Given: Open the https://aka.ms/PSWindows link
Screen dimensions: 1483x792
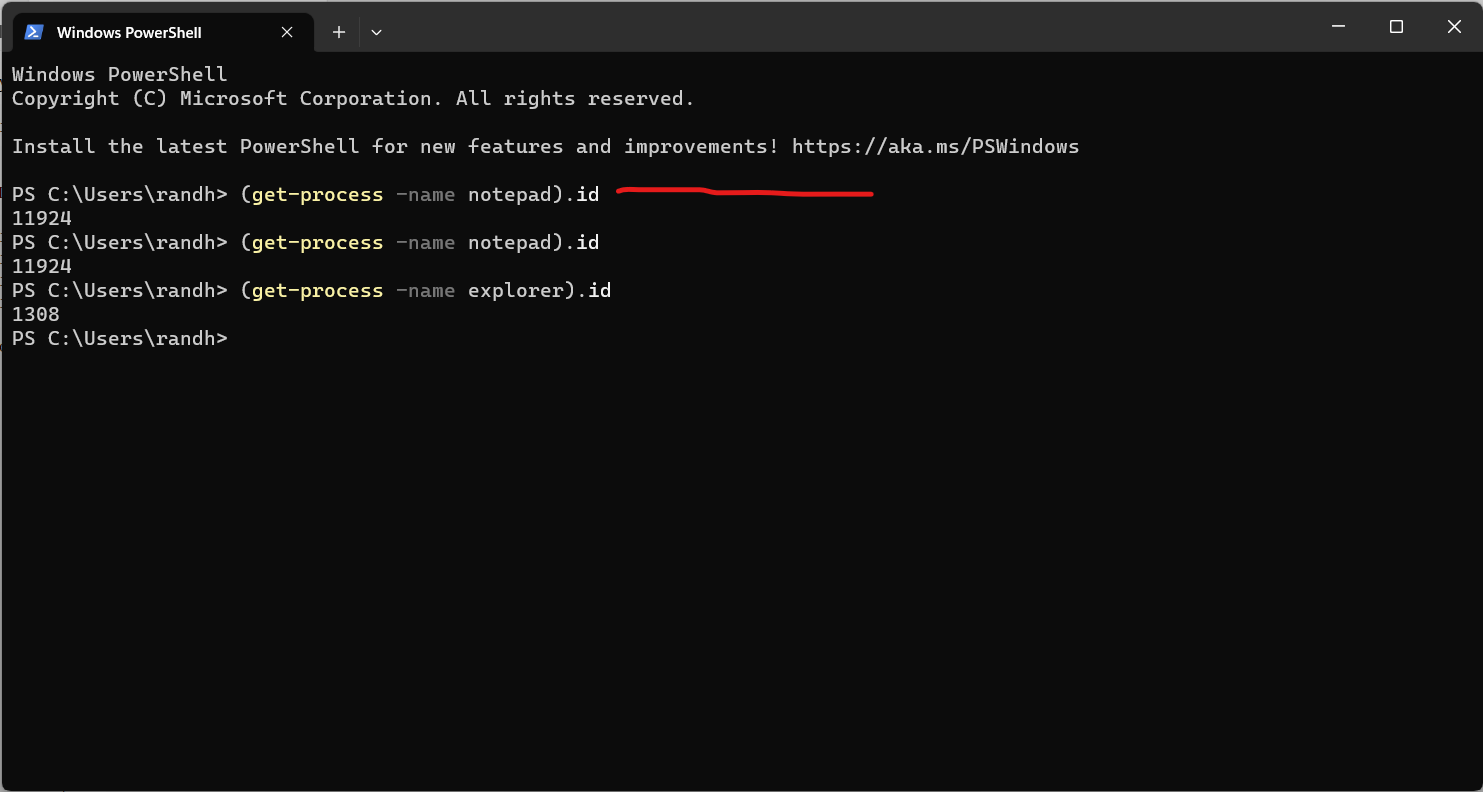Looking at the screenshot, I should 935,147.
